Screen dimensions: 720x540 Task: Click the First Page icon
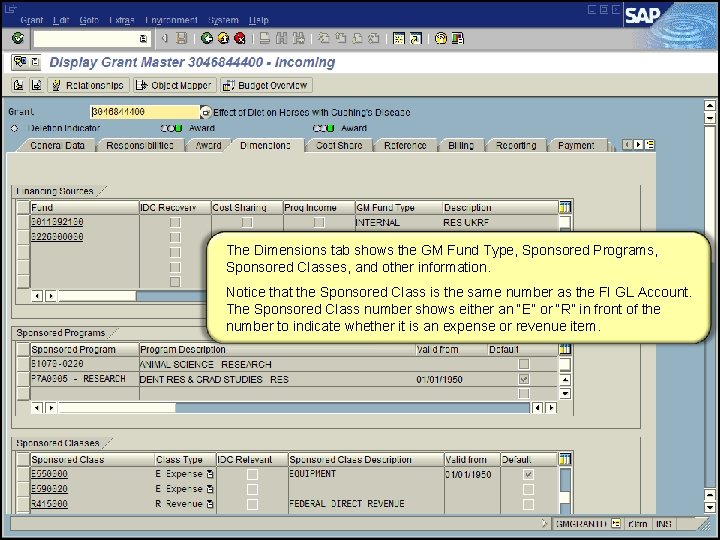tap(324, 38)
